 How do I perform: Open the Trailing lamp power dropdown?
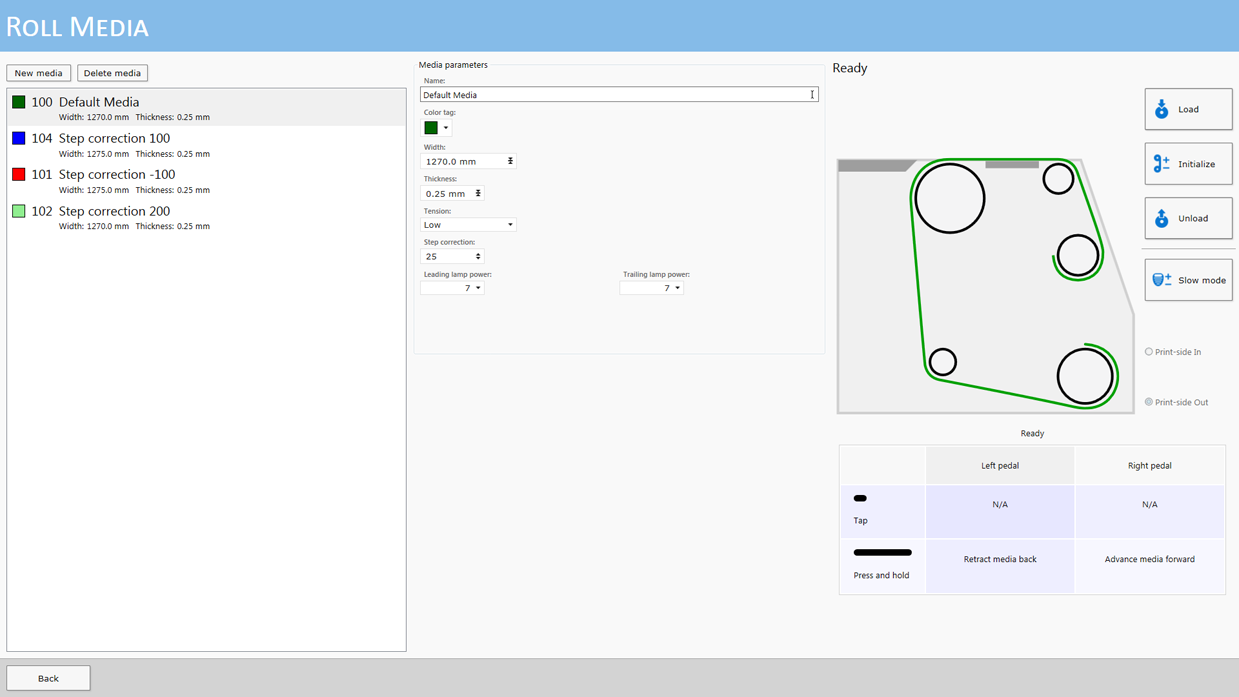click(677, 288)
